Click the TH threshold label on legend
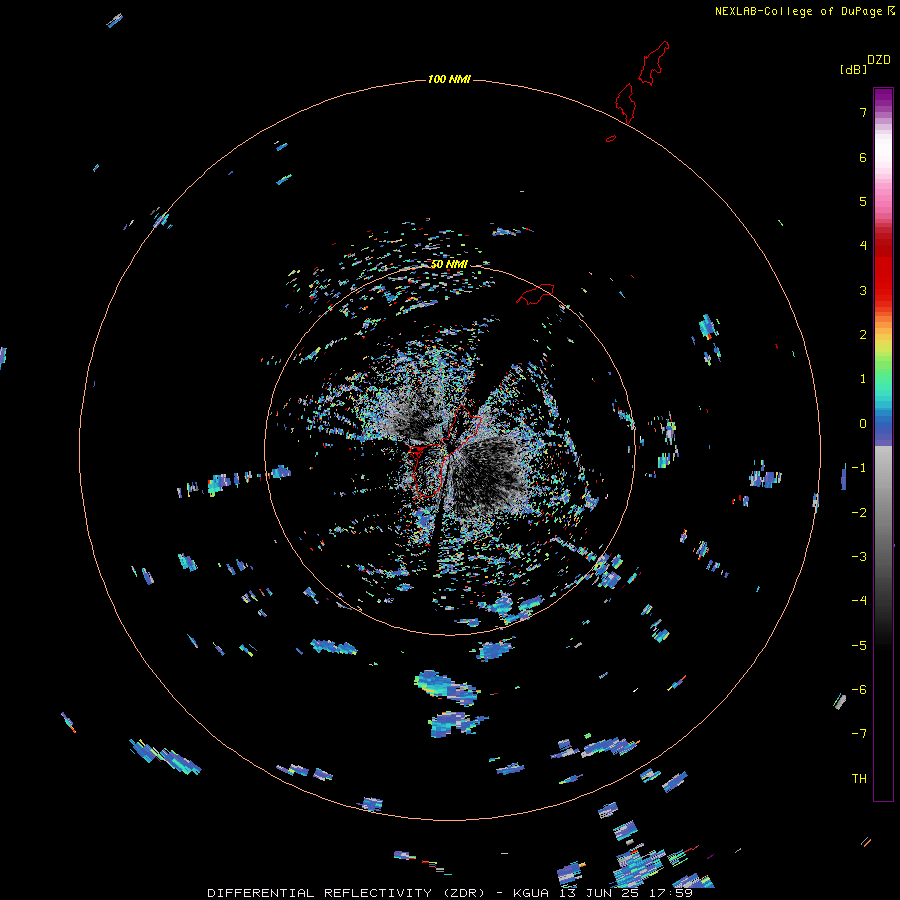 [859, 779]
